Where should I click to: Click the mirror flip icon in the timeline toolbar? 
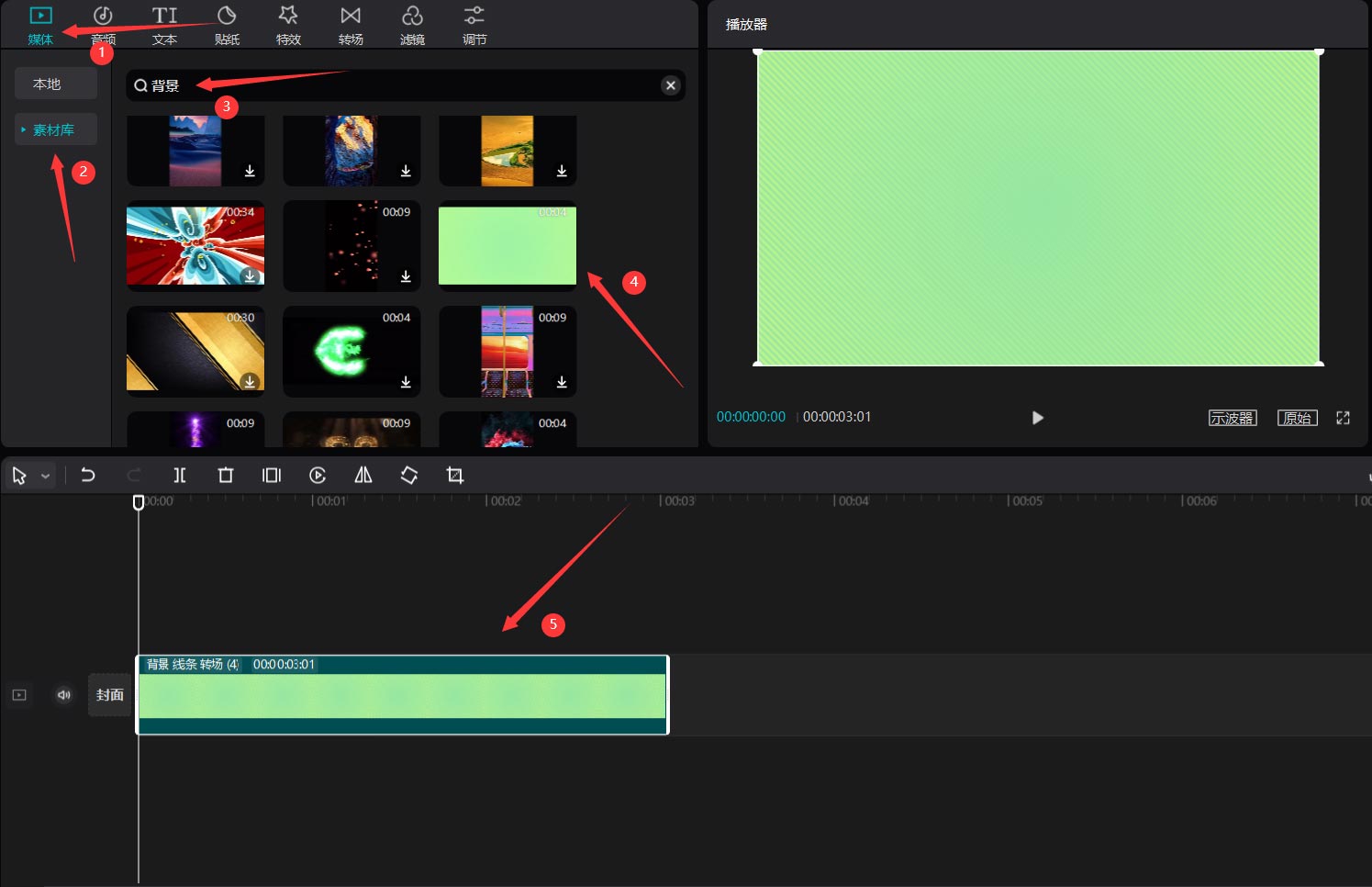pyautogui.click(x=363, y=475)
